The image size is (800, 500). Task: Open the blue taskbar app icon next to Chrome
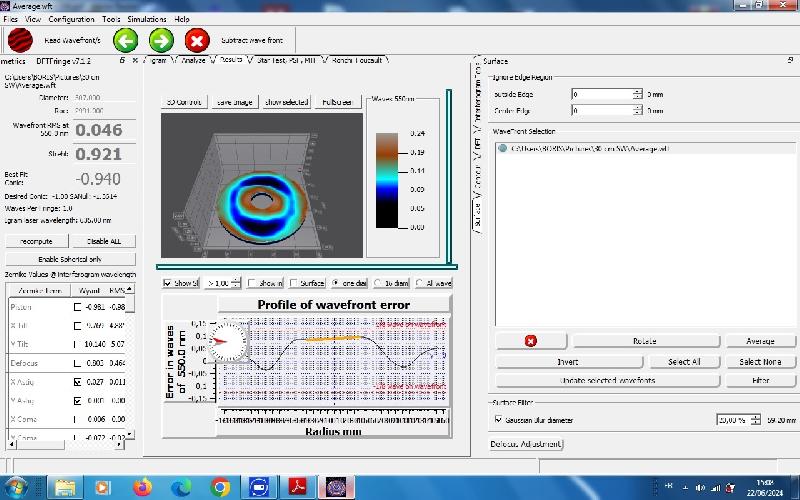coord(259,488)
